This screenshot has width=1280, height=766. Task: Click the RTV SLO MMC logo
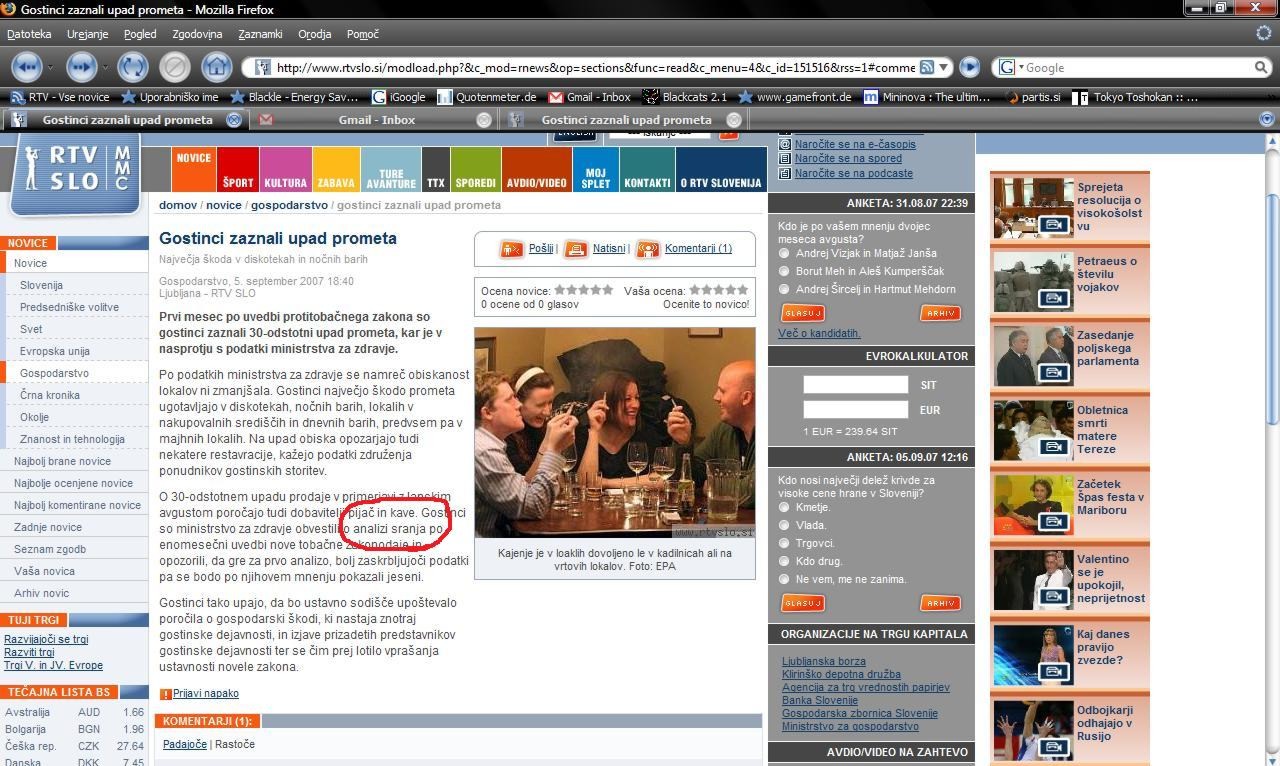[75, 173]
